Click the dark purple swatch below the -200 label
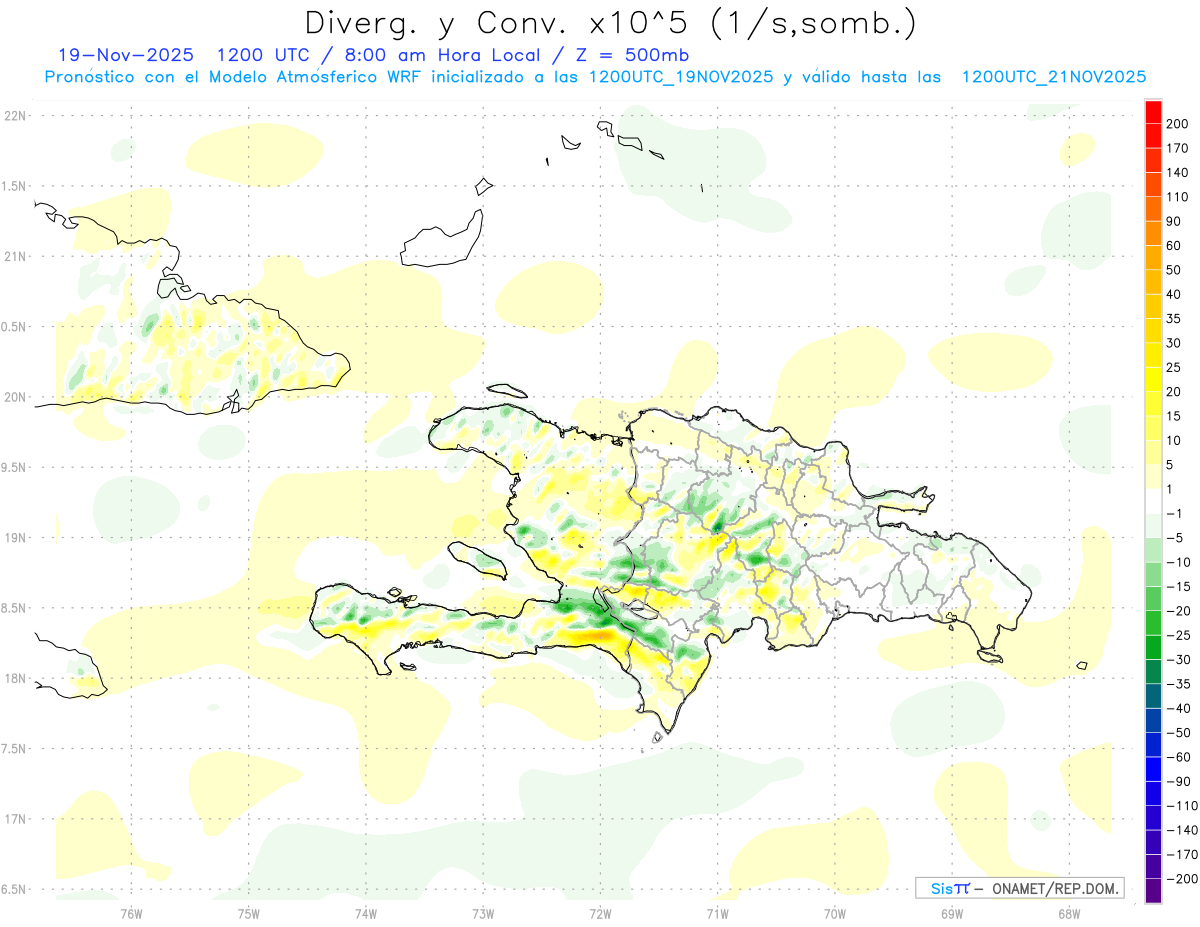The height and width of the screenshot is (927, 1200). (1153, 890)
